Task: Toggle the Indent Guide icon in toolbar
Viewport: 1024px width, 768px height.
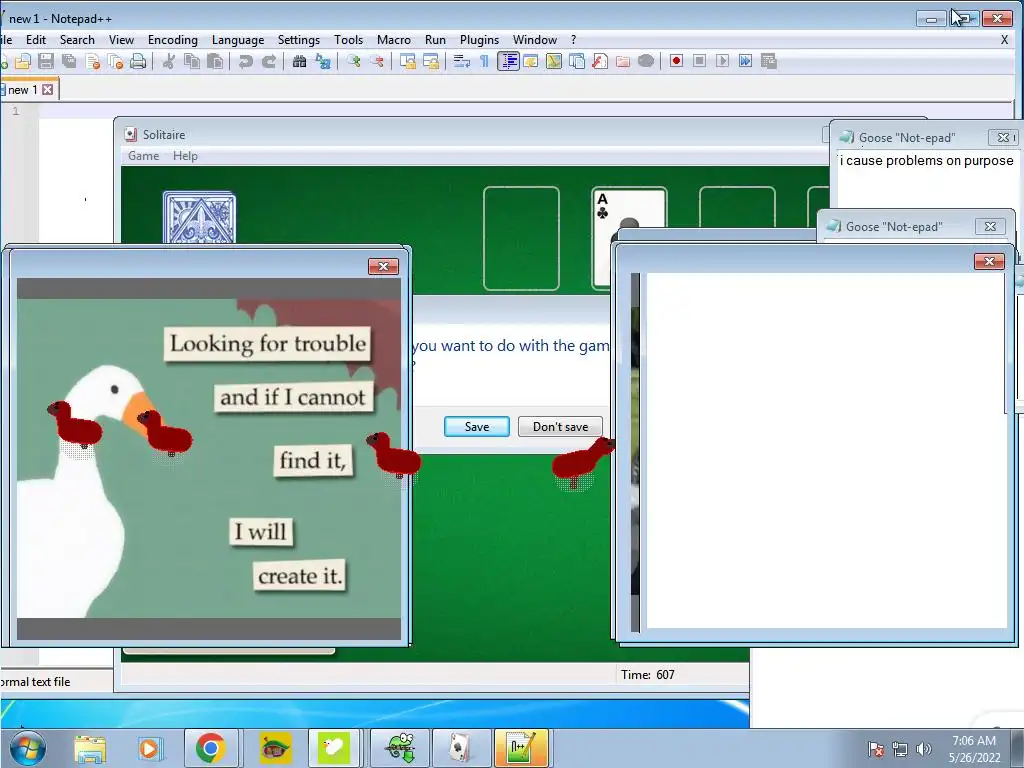Action: pyautogui.click(x=508, y=61)
